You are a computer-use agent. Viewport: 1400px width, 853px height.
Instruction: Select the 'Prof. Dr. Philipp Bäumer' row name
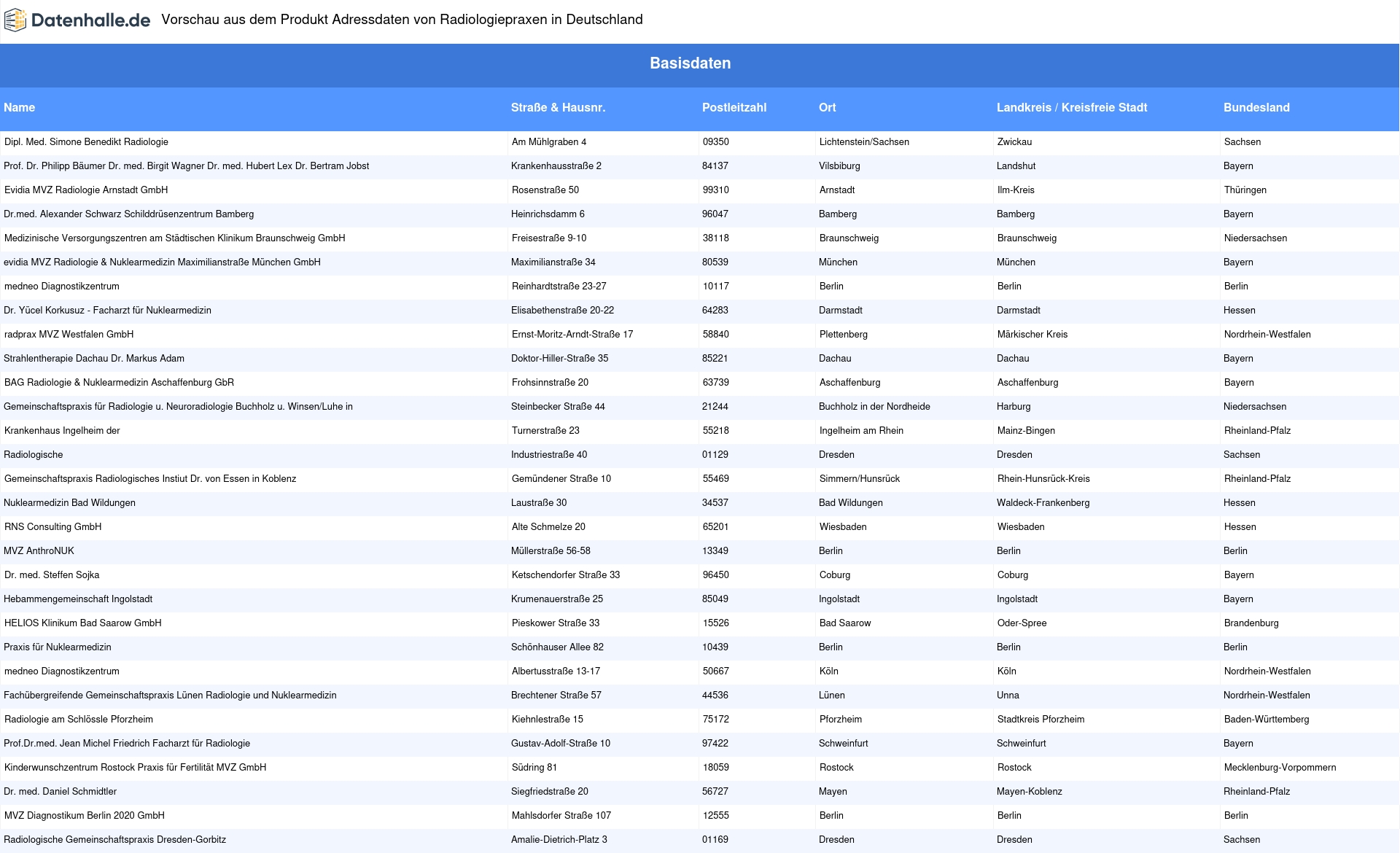point(186,166)
